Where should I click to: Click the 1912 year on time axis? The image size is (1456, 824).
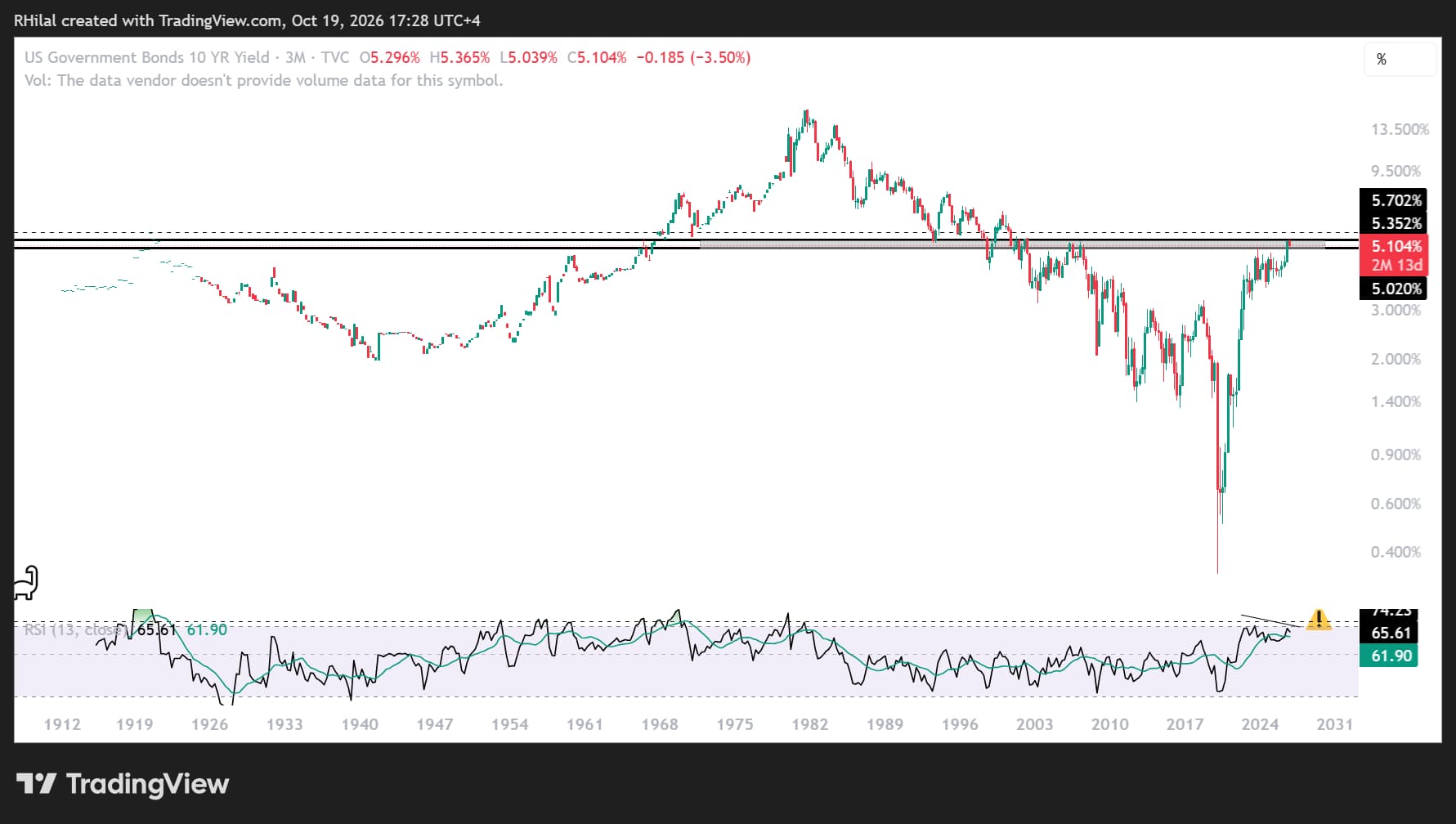click(x=62, y=724)
